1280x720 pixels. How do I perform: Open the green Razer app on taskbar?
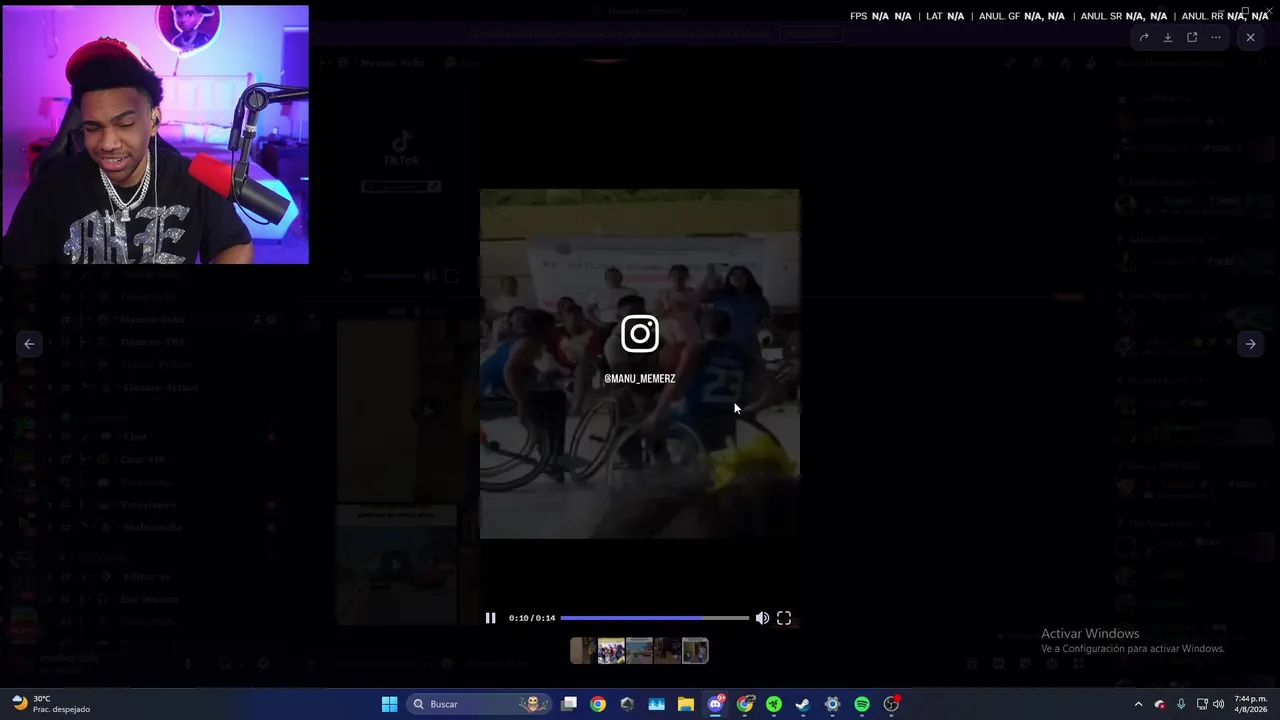pyautogui.click(x=774, y=704)
